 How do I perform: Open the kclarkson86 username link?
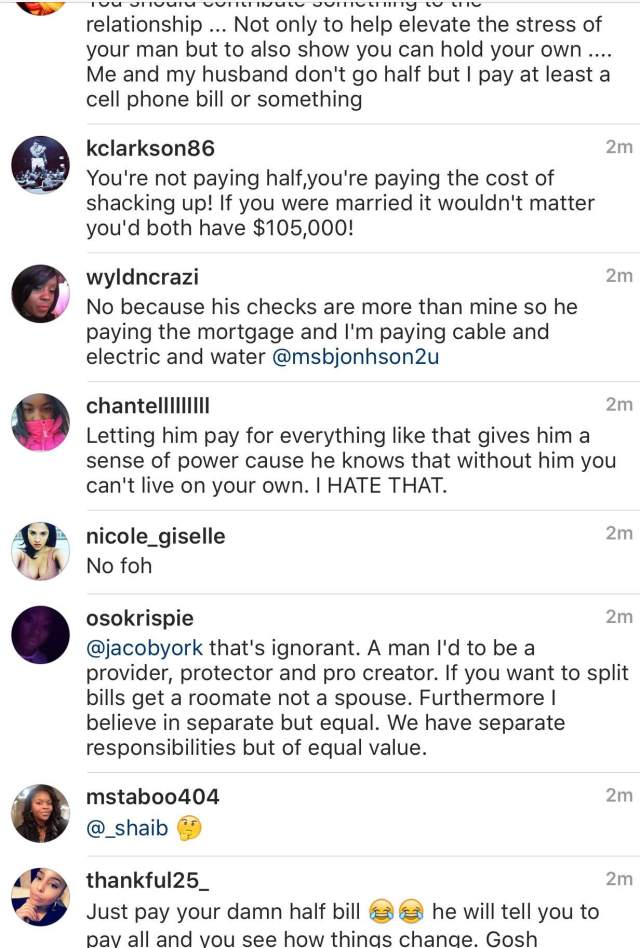pyautogui.click(x=150, y=149)
